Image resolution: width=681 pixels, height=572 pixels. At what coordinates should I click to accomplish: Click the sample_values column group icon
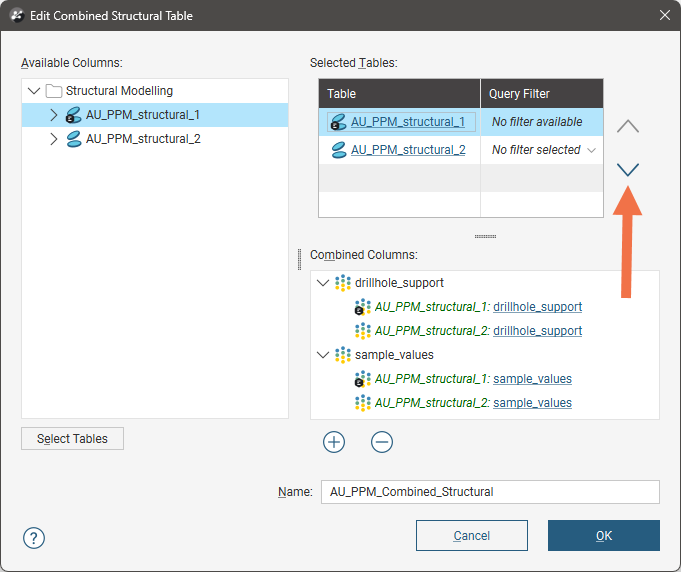pos(343,355)
